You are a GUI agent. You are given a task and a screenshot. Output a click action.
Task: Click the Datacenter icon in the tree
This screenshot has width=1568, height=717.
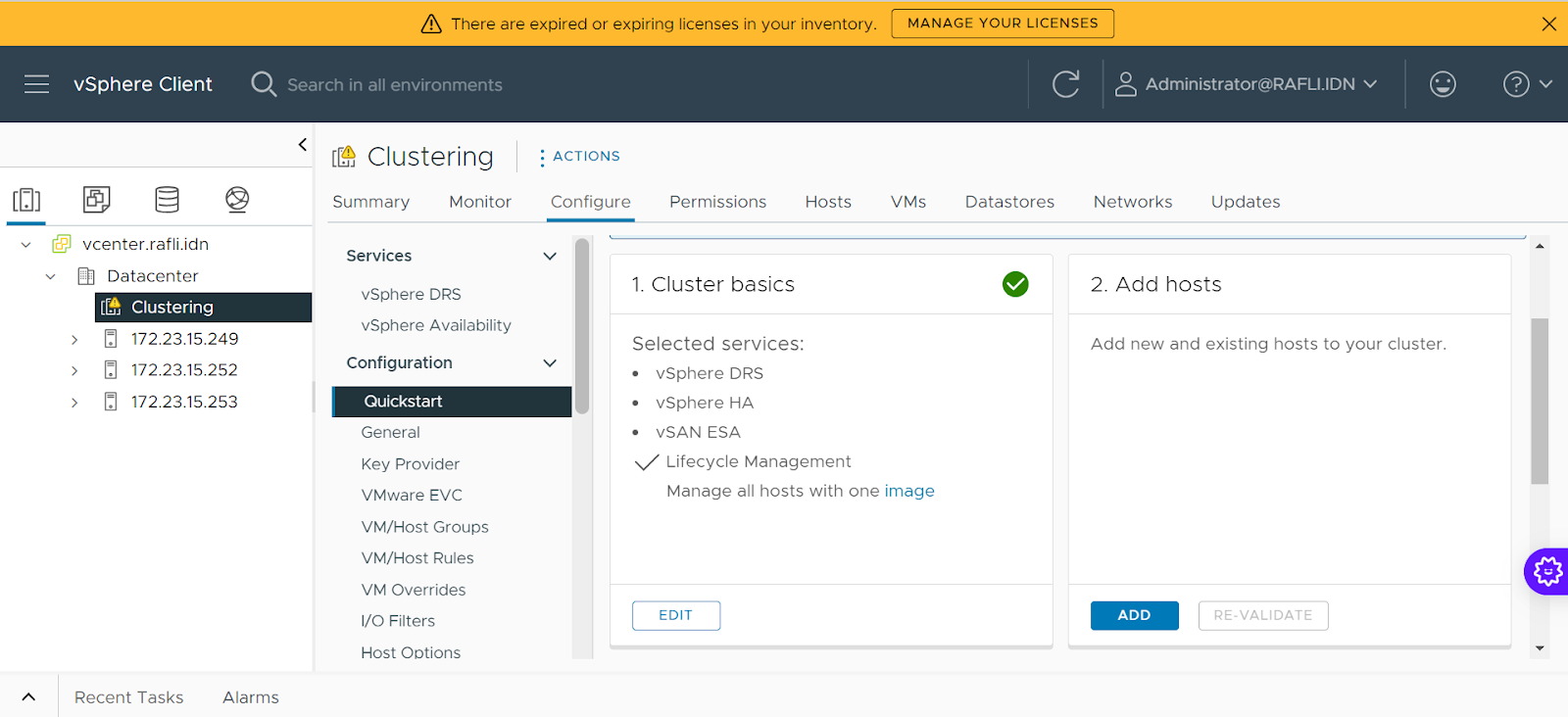pyautogui.click(x=86, y=276)
